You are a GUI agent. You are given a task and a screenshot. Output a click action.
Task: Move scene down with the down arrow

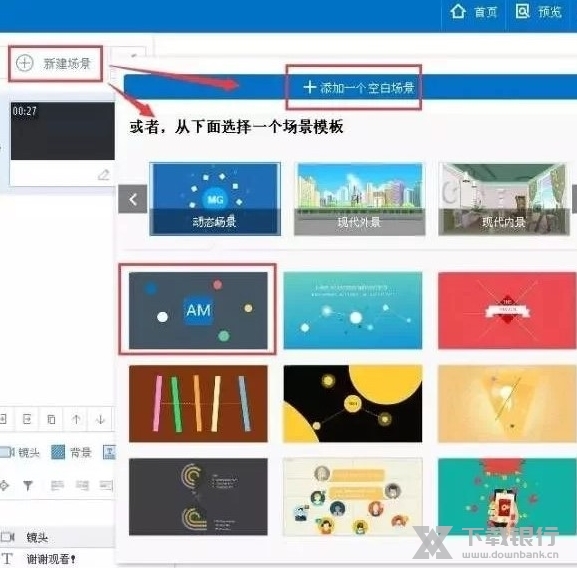point(100,419)
